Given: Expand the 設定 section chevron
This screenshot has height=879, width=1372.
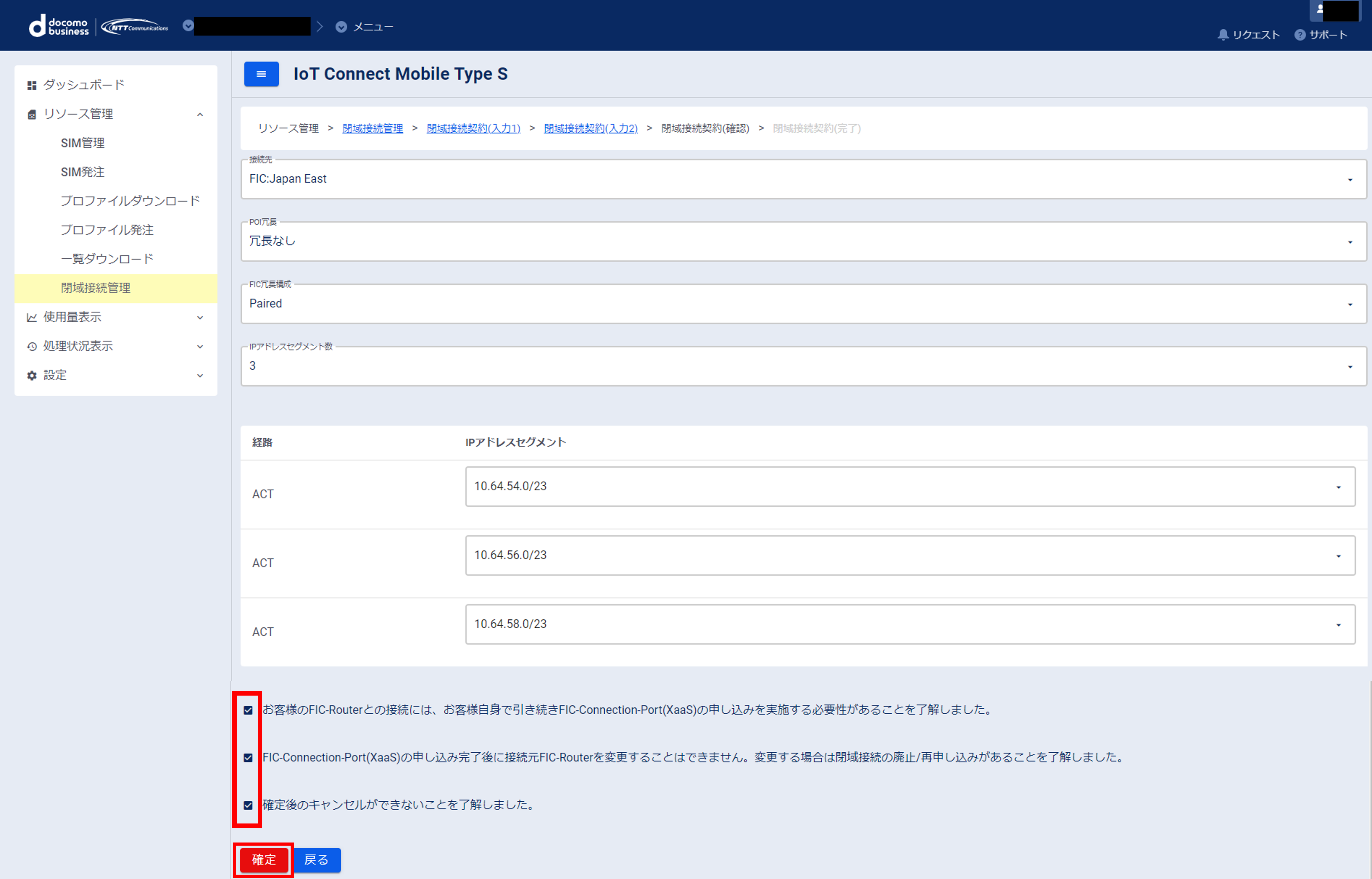Looking at the screenshot, I should coord(200,376).
